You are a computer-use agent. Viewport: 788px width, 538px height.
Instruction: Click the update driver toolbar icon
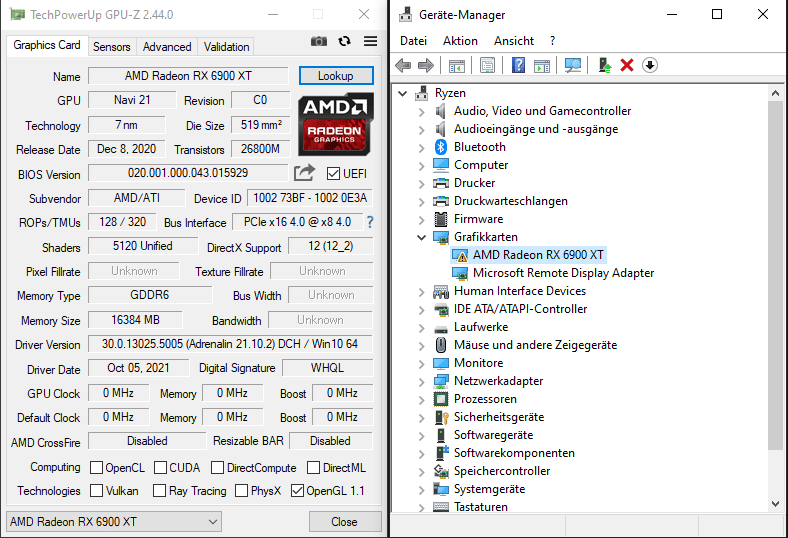pos(605,65)
